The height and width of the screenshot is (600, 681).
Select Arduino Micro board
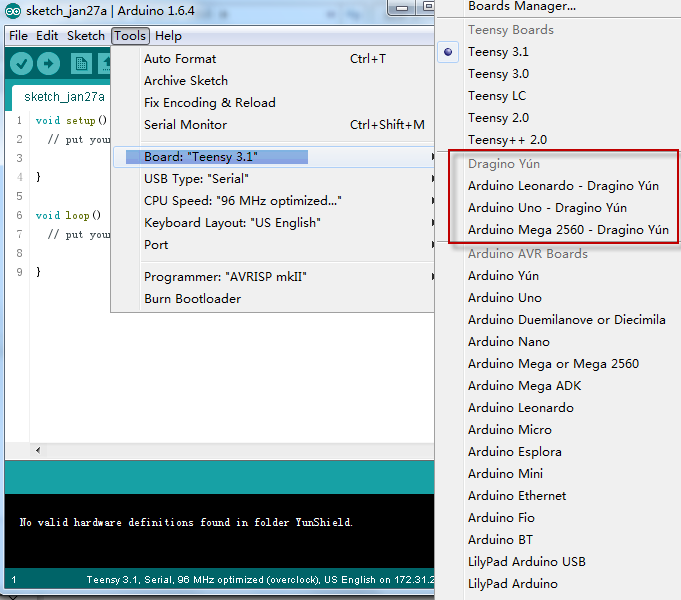point(509,430)
